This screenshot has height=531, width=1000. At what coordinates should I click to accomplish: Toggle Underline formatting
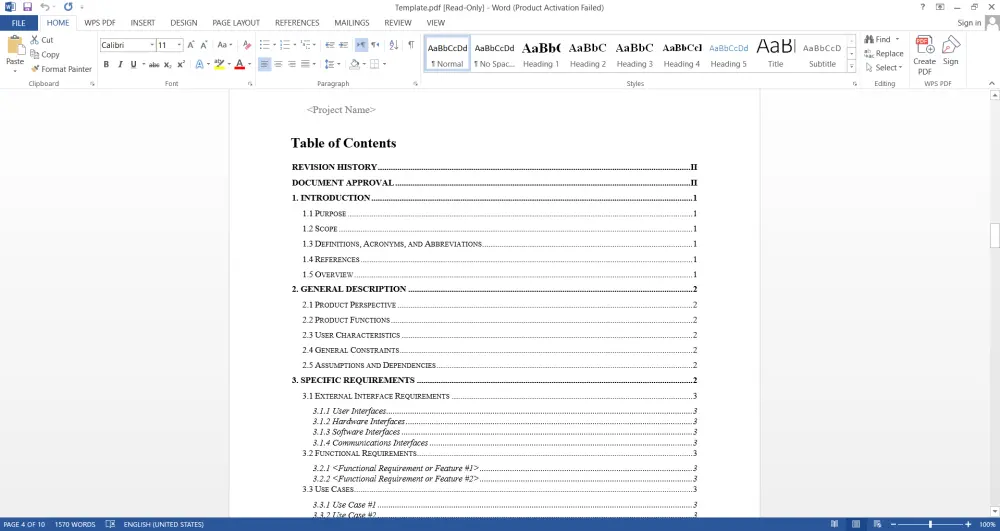coord(133,64)
